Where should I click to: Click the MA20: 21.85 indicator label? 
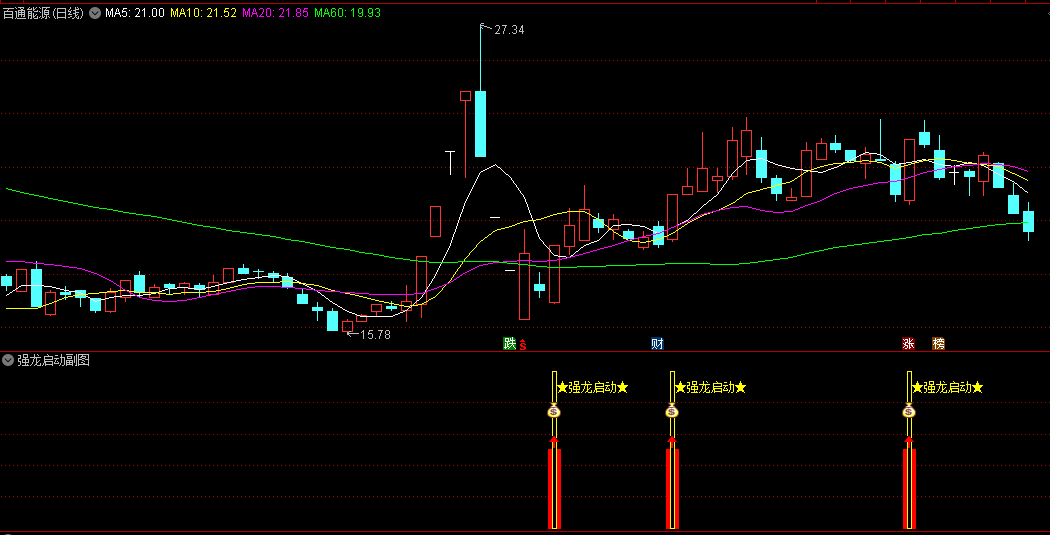pyautogui.click(x=275, y=13)
